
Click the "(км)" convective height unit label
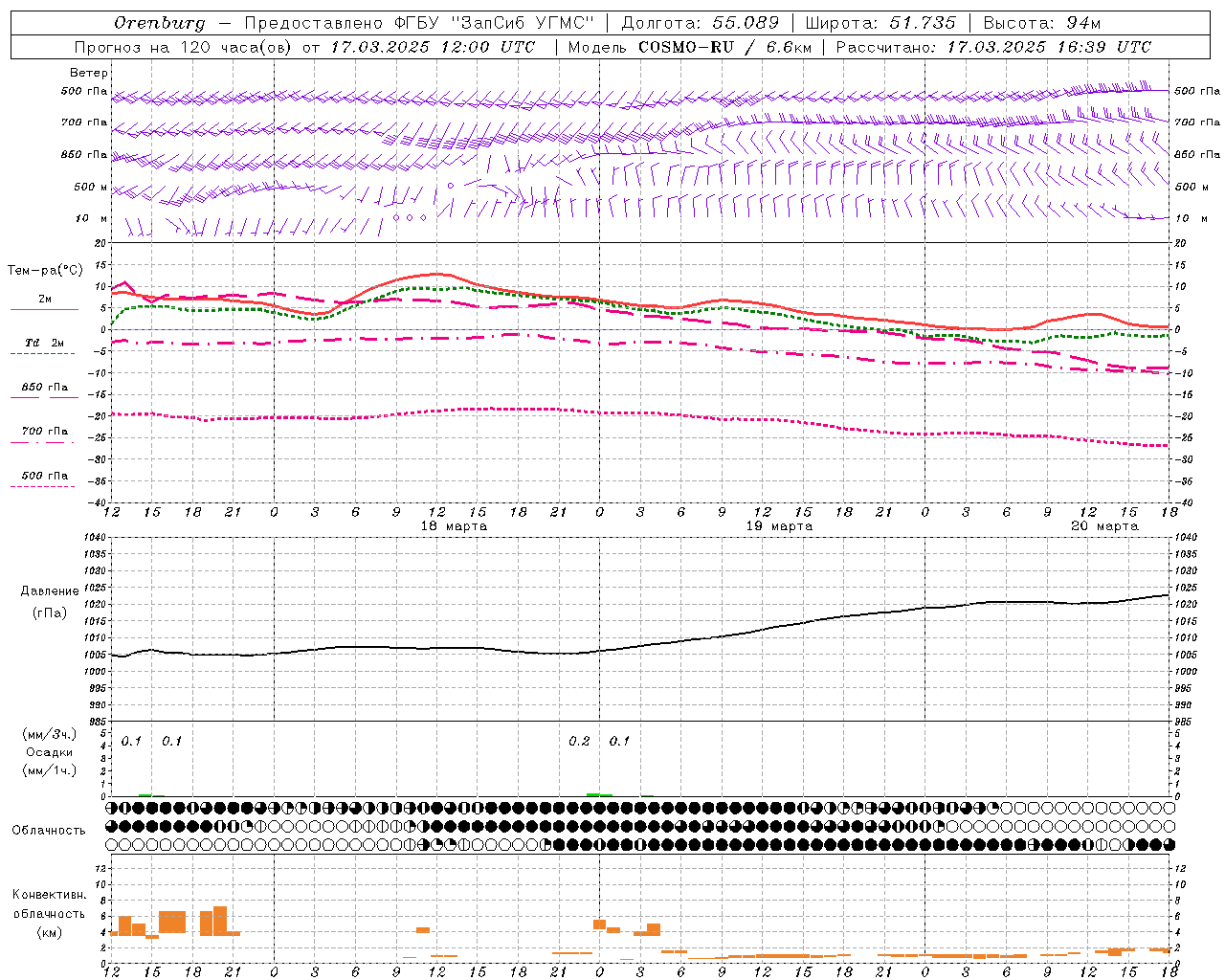click(49, 932)
